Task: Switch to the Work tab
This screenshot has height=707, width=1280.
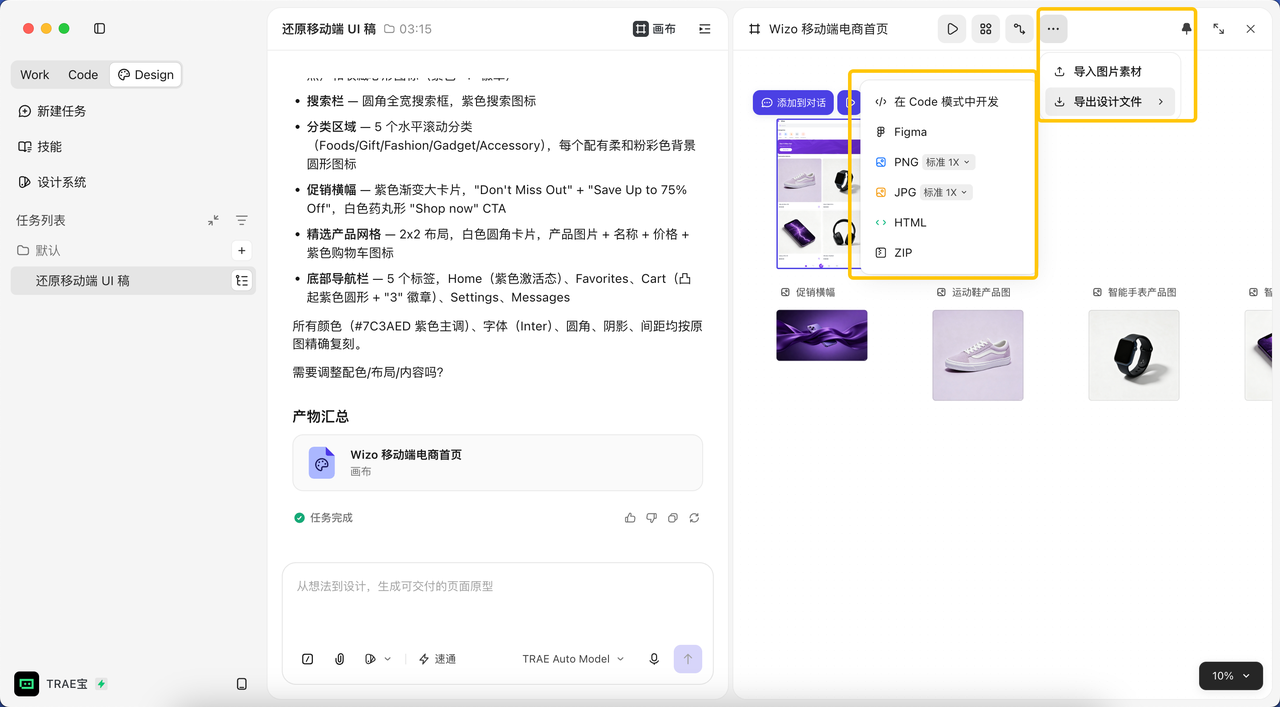Action: click(35, 75)
